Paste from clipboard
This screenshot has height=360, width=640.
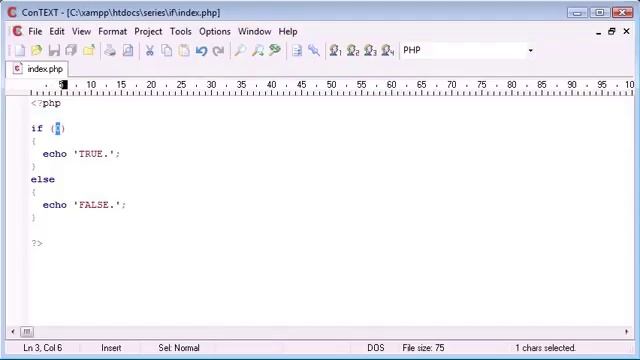point(184,51)
